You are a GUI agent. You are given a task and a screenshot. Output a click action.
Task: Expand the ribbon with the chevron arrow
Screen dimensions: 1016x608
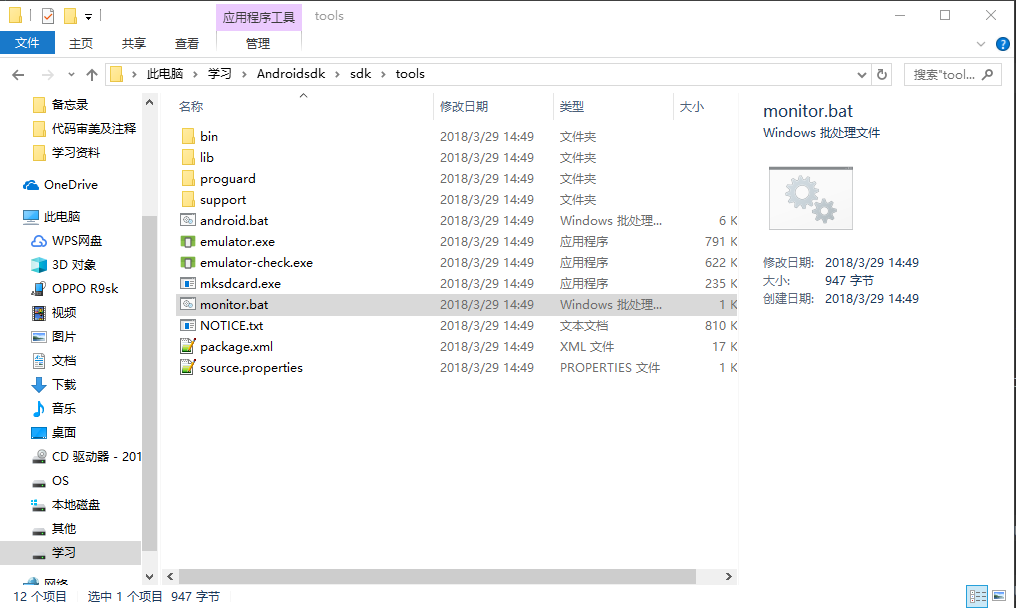click(x=980, y=44)
